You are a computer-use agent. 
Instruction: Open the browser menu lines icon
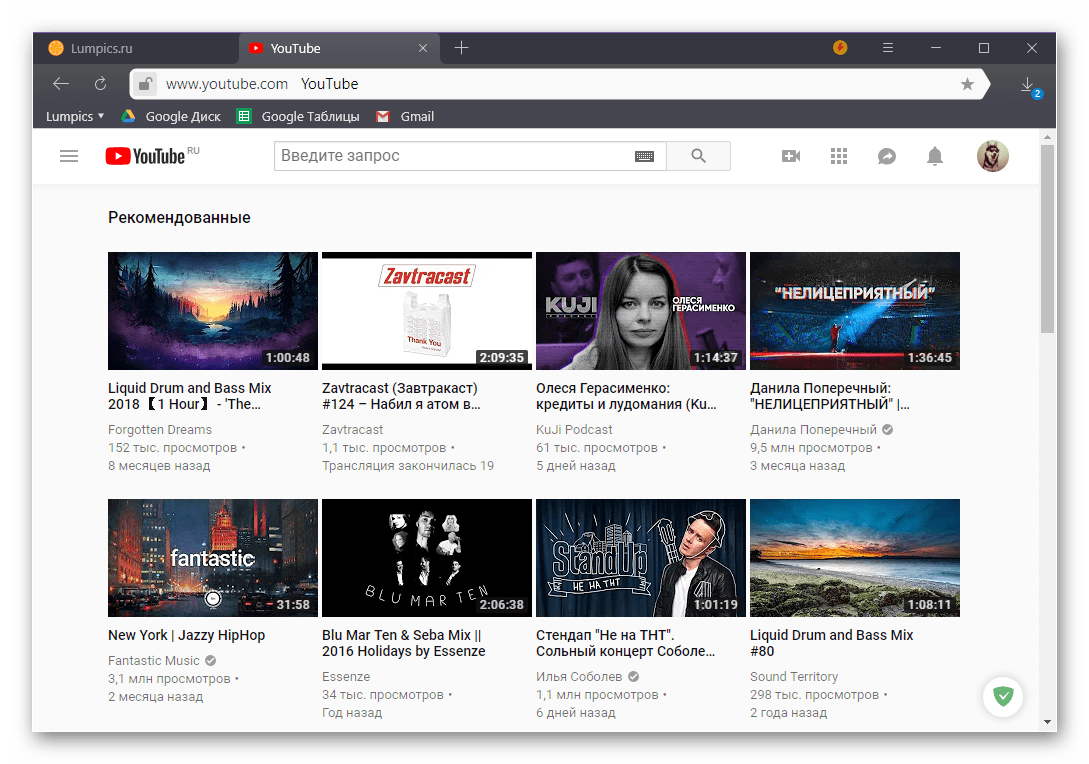point(888,48)
